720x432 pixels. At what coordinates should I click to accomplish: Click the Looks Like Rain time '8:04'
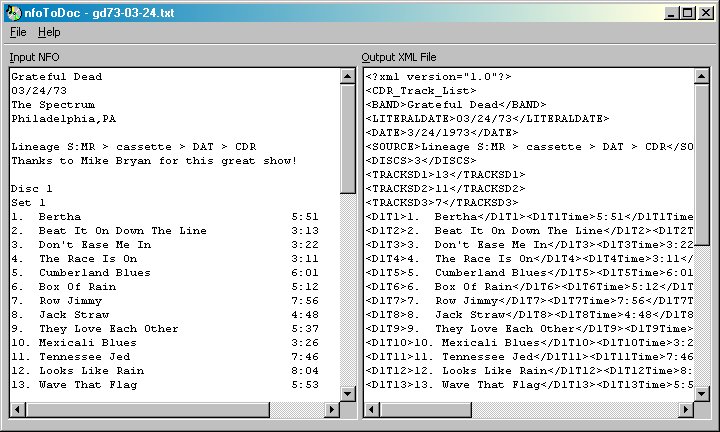point(305,370)
